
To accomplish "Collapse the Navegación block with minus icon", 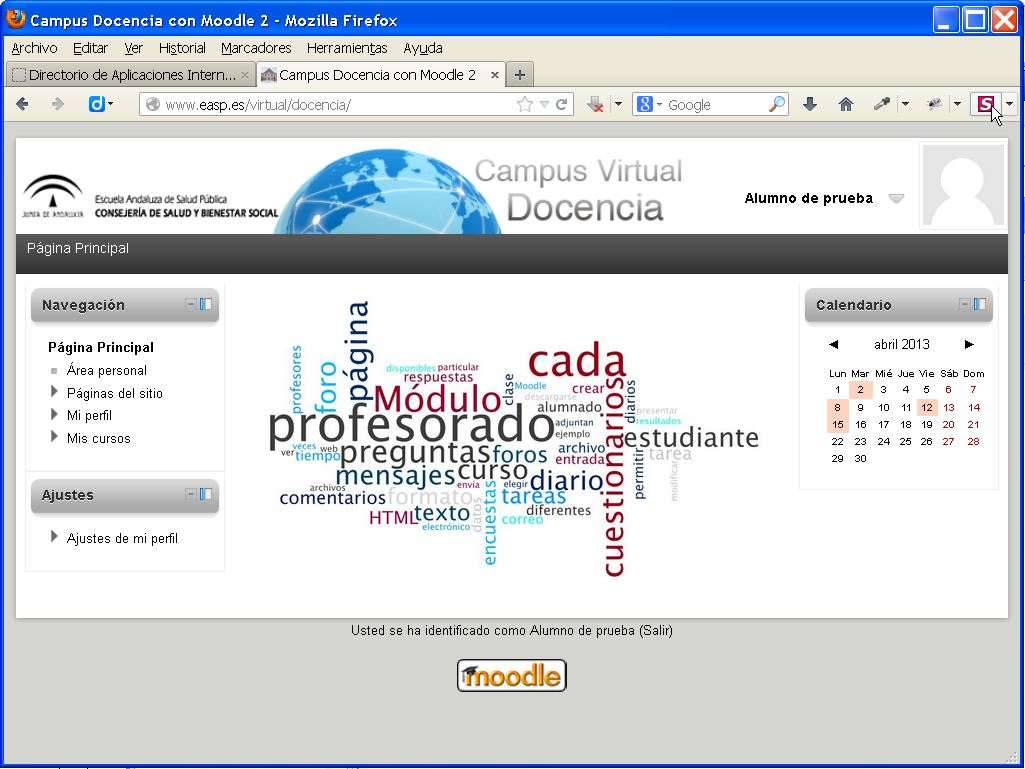I will click(191, 304).
